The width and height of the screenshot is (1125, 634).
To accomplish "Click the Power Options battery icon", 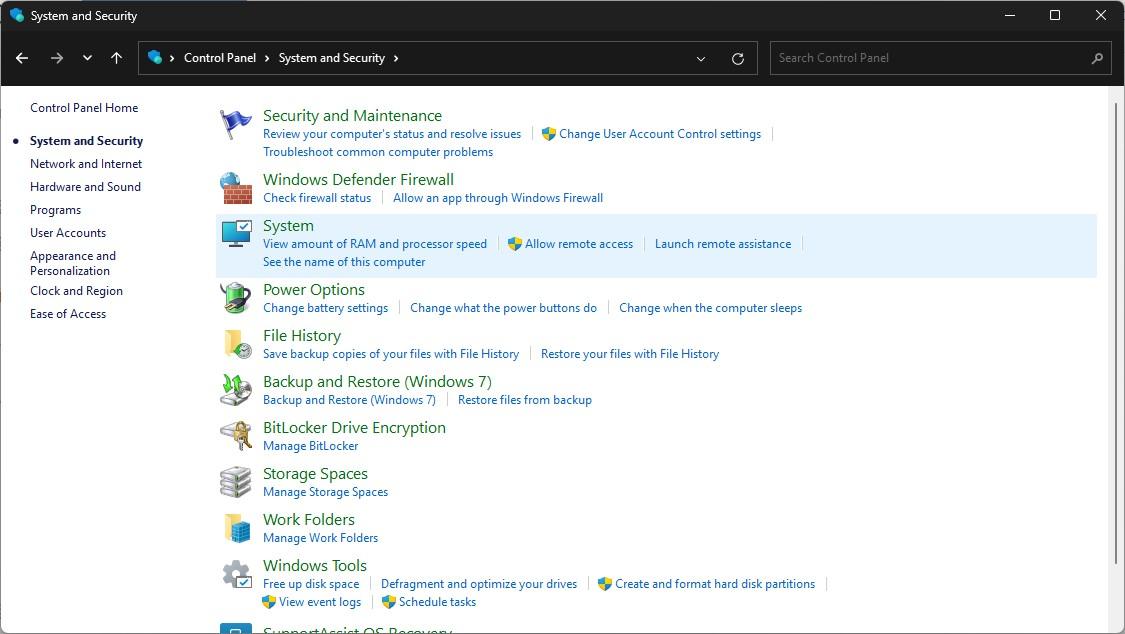I will click(235, 298).
